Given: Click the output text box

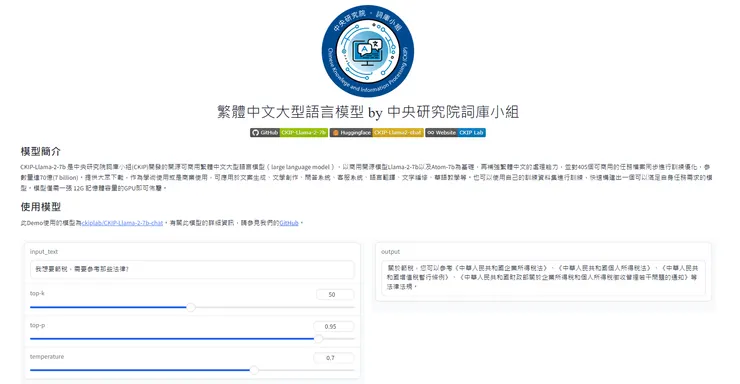Looking at the screenshot, I should pyautogui.click(x=543, y=278).
